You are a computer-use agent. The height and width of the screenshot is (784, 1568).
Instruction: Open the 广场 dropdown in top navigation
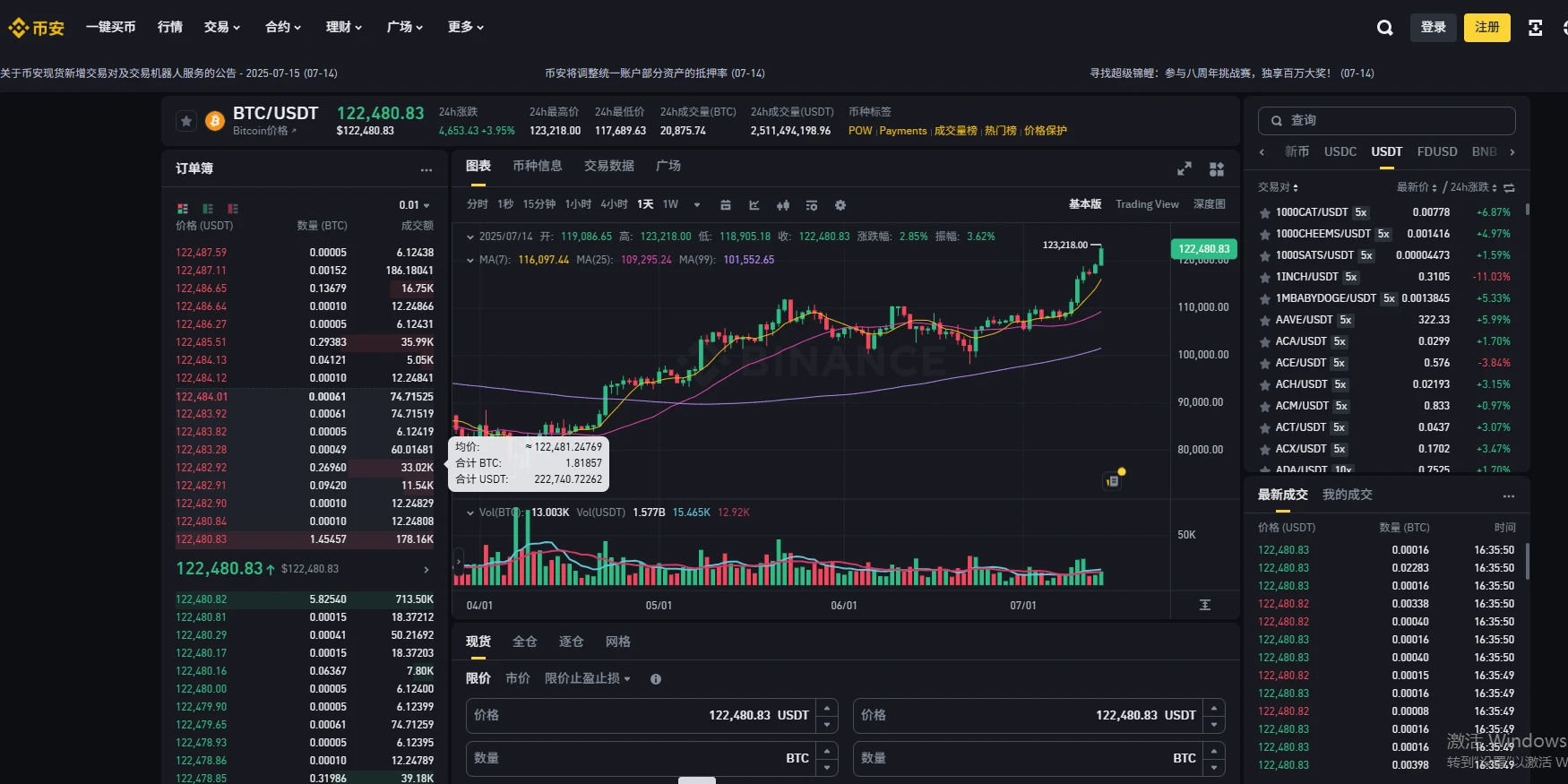[x=405, y=27]
